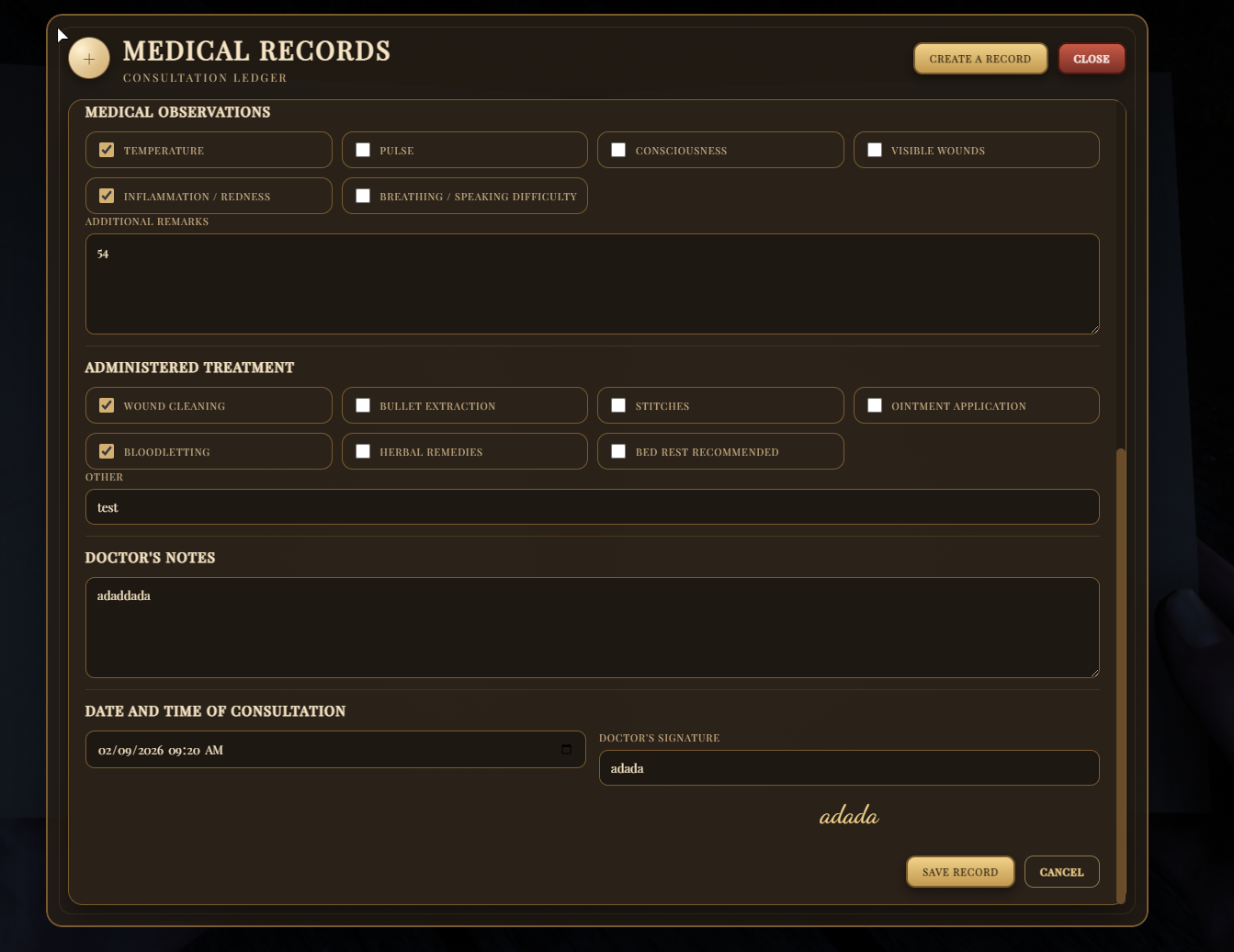The width and height of the screenshot is (1234, 952).
Task: Cancel the record form
Action: click(1061, 872)
